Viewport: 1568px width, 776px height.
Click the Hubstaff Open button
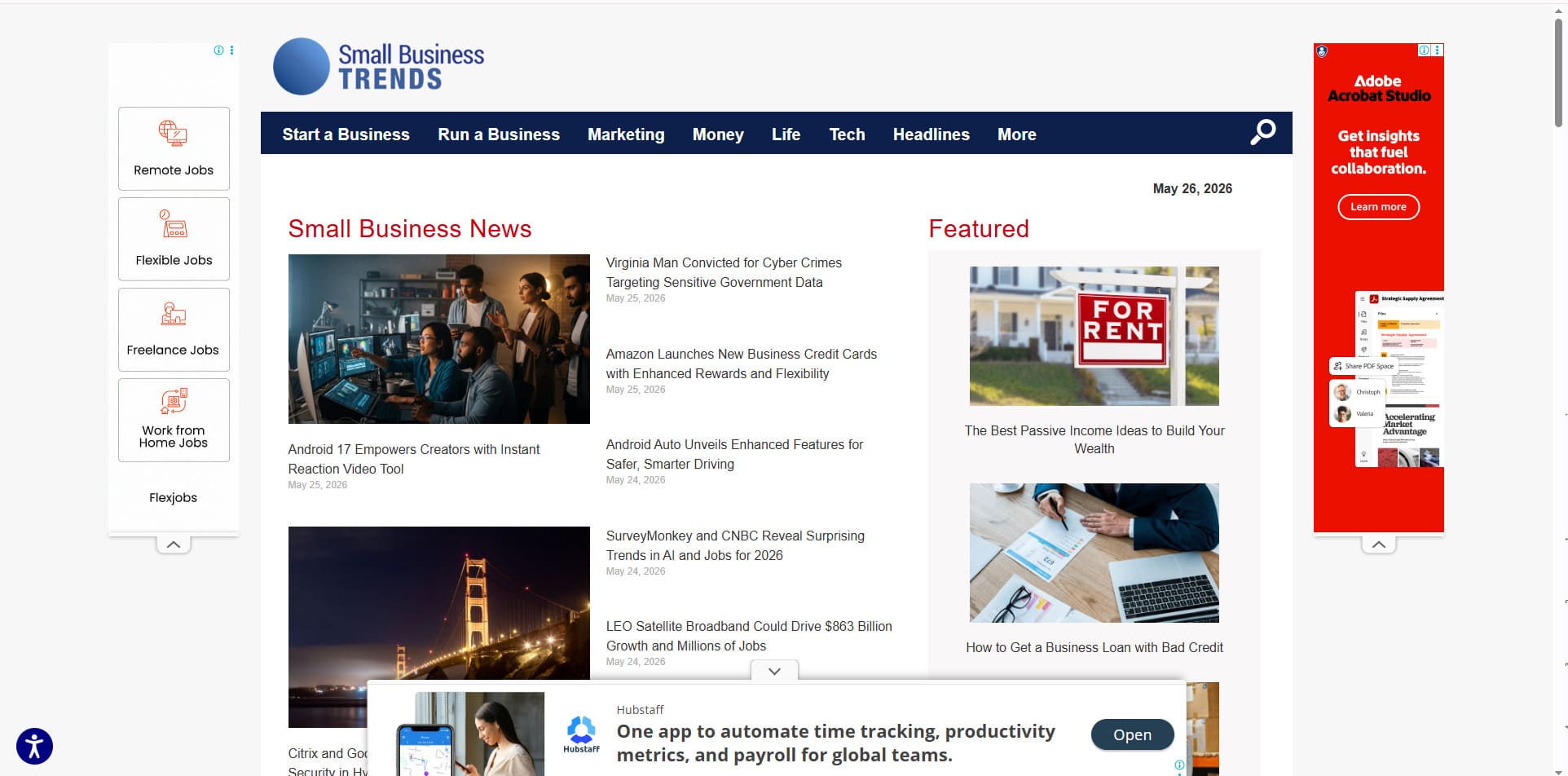click(x=1132, y=734)
